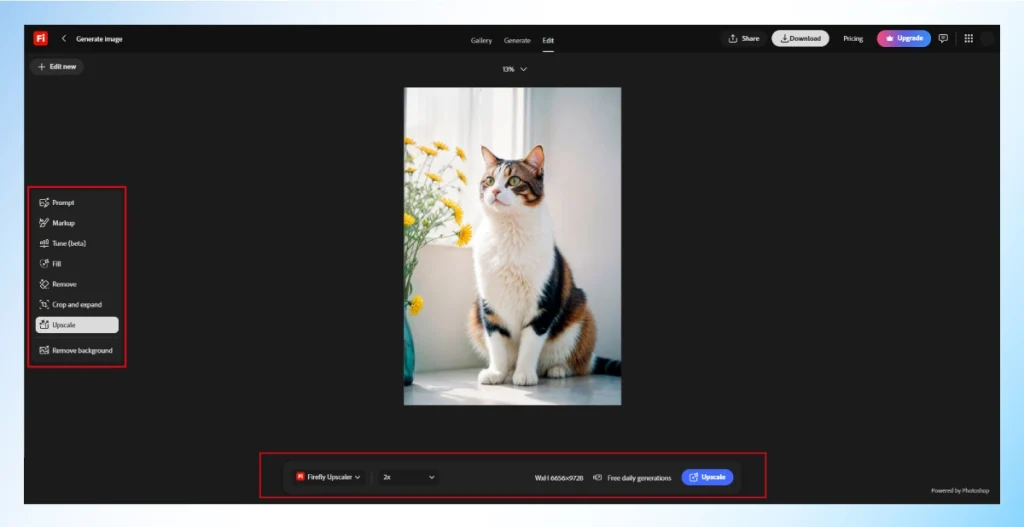Open the Gallery tab

coord(481,40)
